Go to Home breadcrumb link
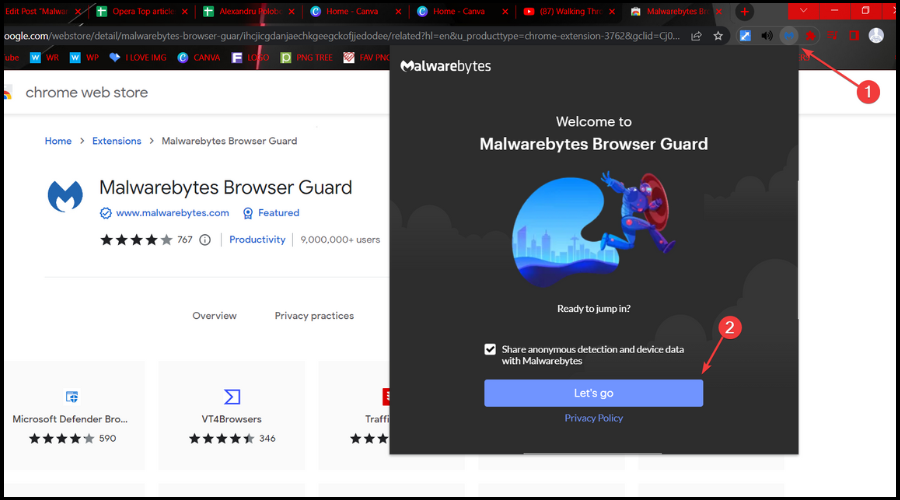The image size is (900, 500). click(x=58, y=141)
